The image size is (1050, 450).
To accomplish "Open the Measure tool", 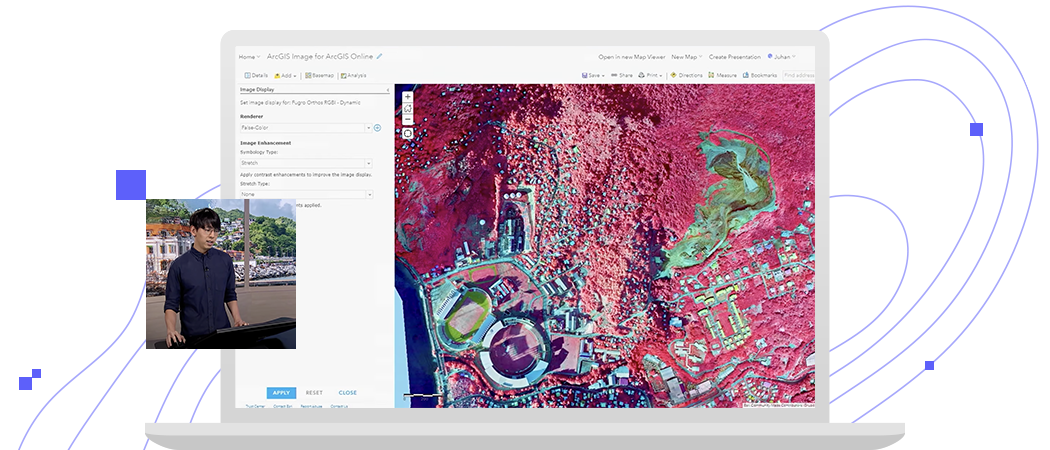I will pyautogui.click(x=722, y=75).
